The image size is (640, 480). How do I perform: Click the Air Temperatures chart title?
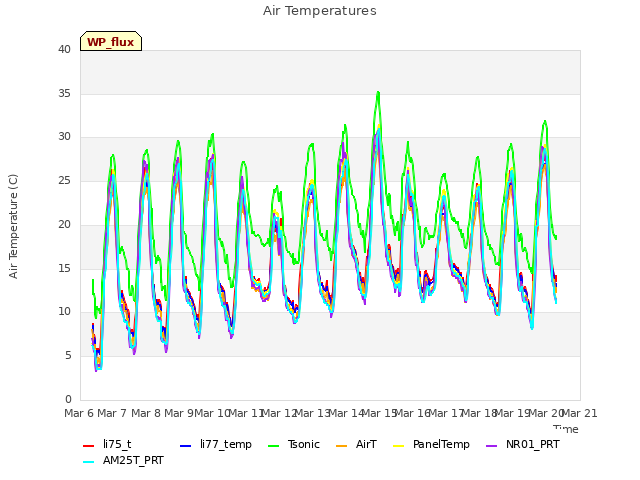(320, 11)
